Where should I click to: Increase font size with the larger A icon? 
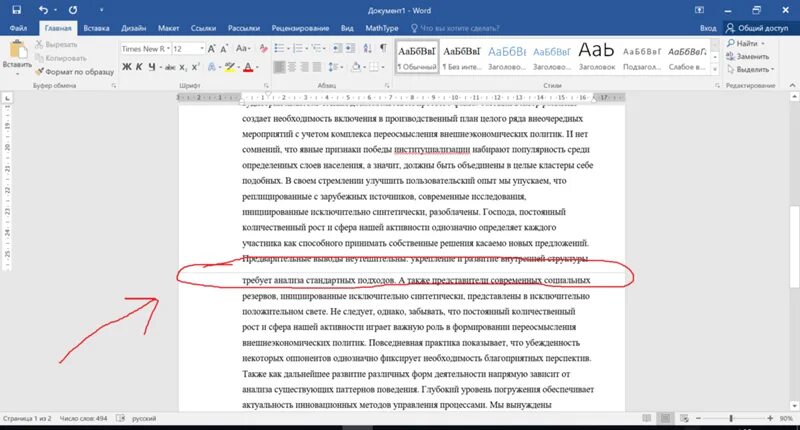click(x=211, y=48)
